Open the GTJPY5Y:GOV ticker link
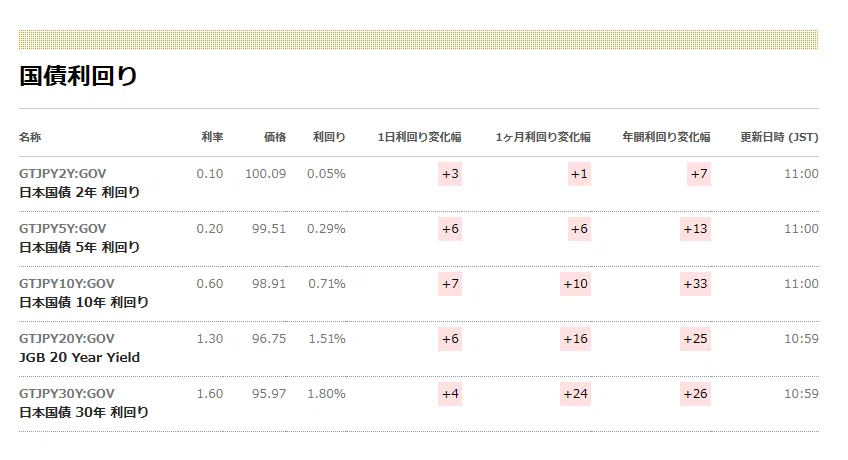 click(x=62, y=229)
